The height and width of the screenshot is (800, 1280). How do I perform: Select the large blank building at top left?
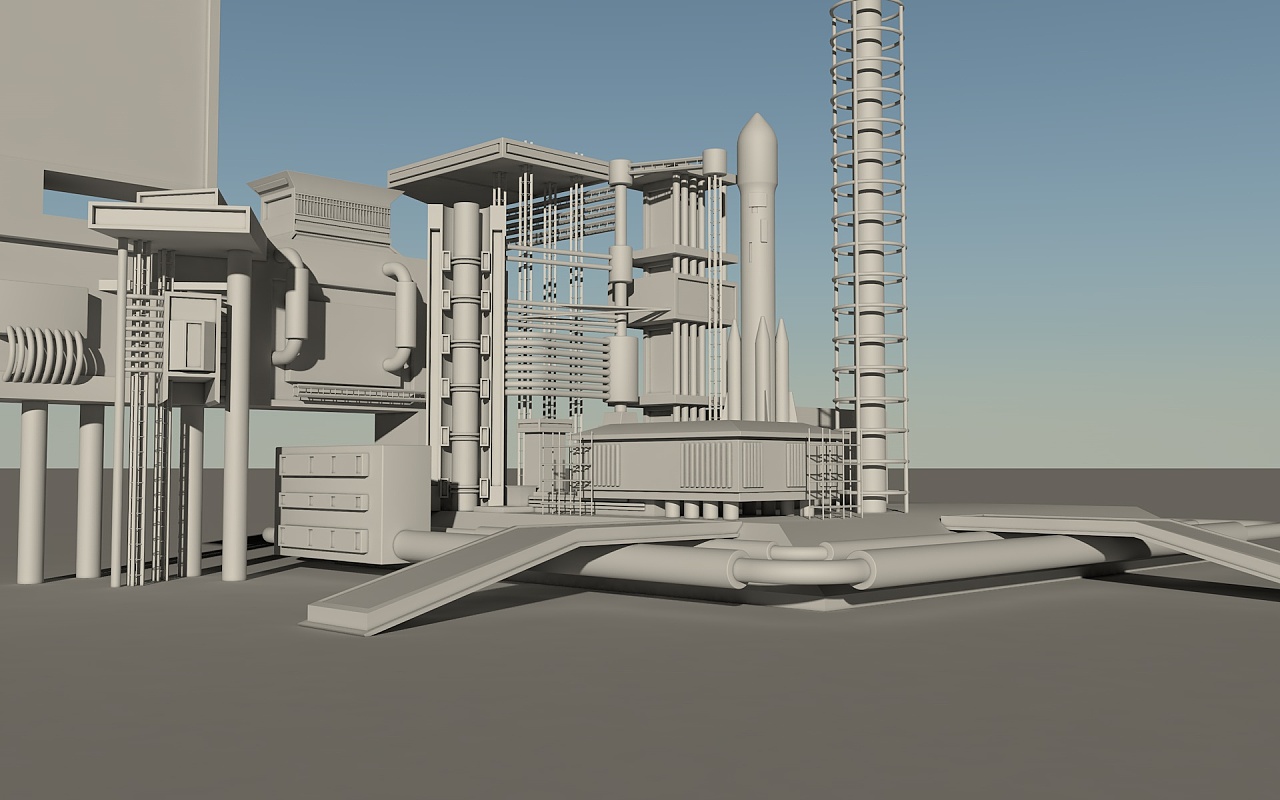pyautogui.click(x=108, y=96)
